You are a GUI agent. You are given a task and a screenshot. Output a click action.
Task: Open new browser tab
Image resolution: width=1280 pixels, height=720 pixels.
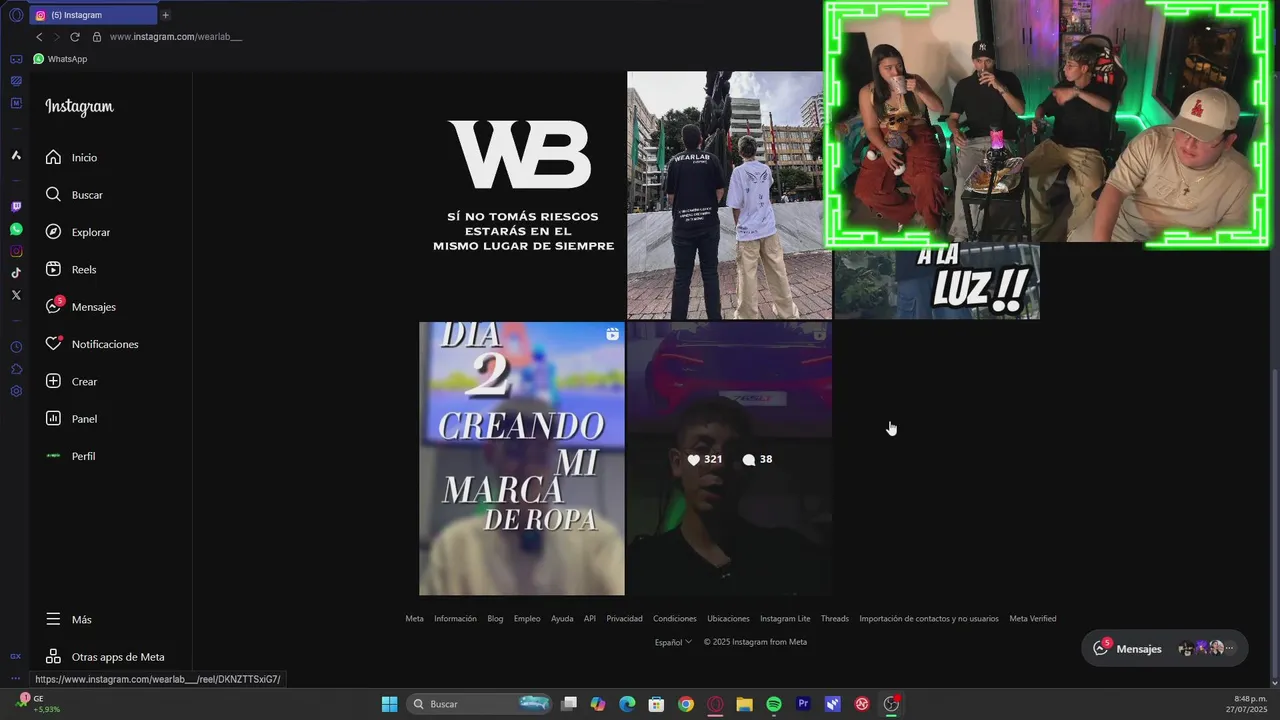(x=166, y=15)
